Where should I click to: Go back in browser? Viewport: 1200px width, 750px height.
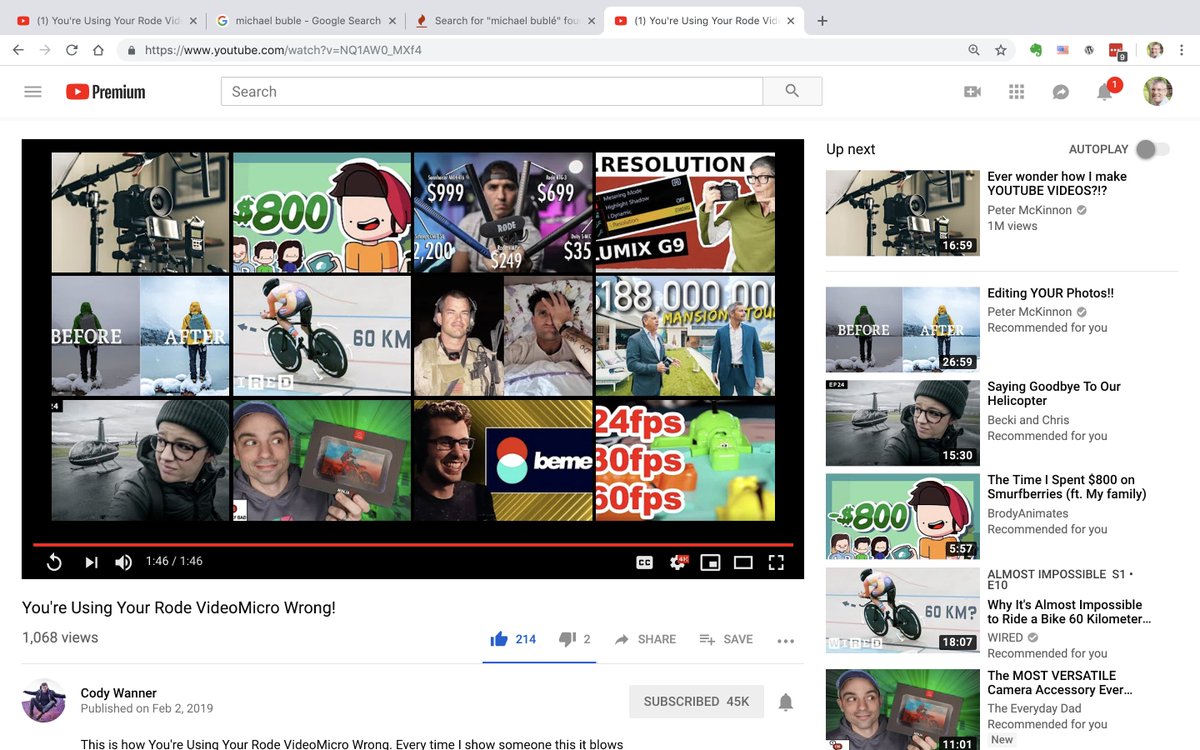tap(18, 50)
